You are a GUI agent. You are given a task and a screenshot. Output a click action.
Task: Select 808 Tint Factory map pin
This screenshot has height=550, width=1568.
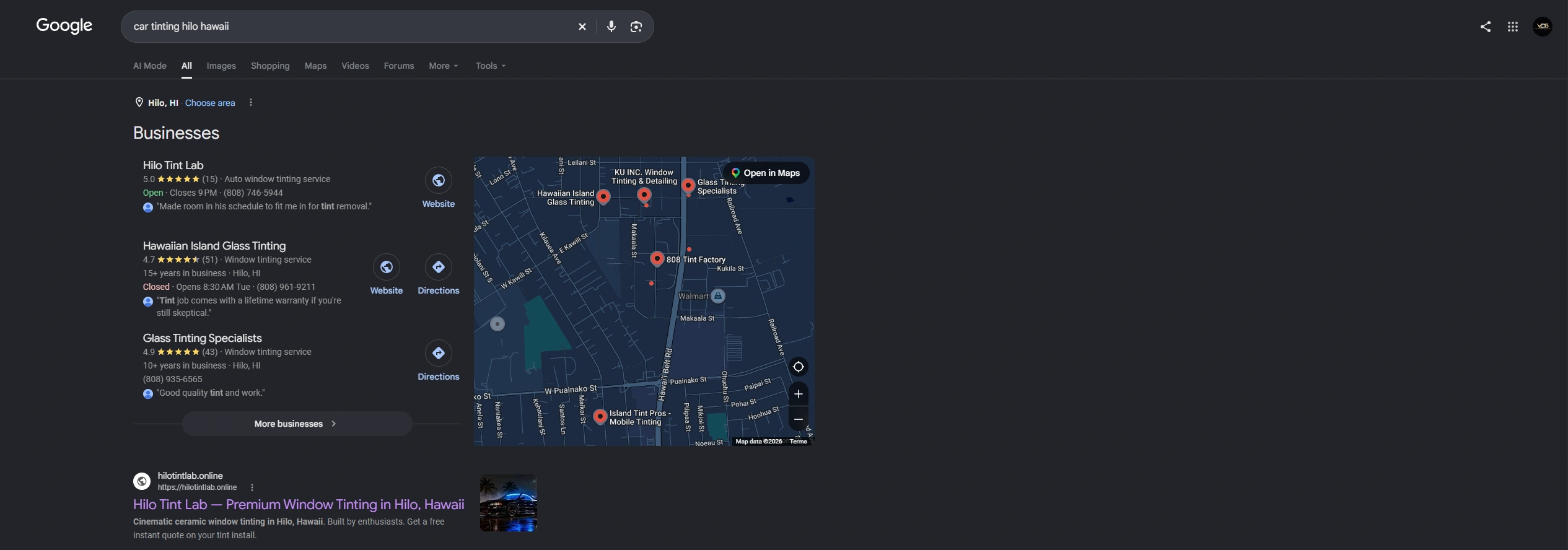pyautogui.click(x=657, y=258)
